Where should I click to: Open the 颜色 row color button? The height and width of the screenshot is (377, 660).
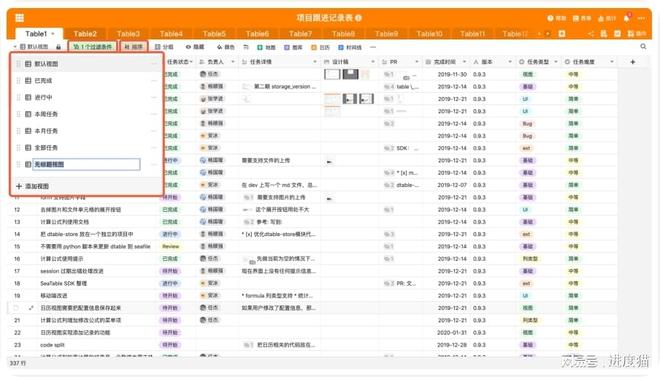tap(226, 47)
